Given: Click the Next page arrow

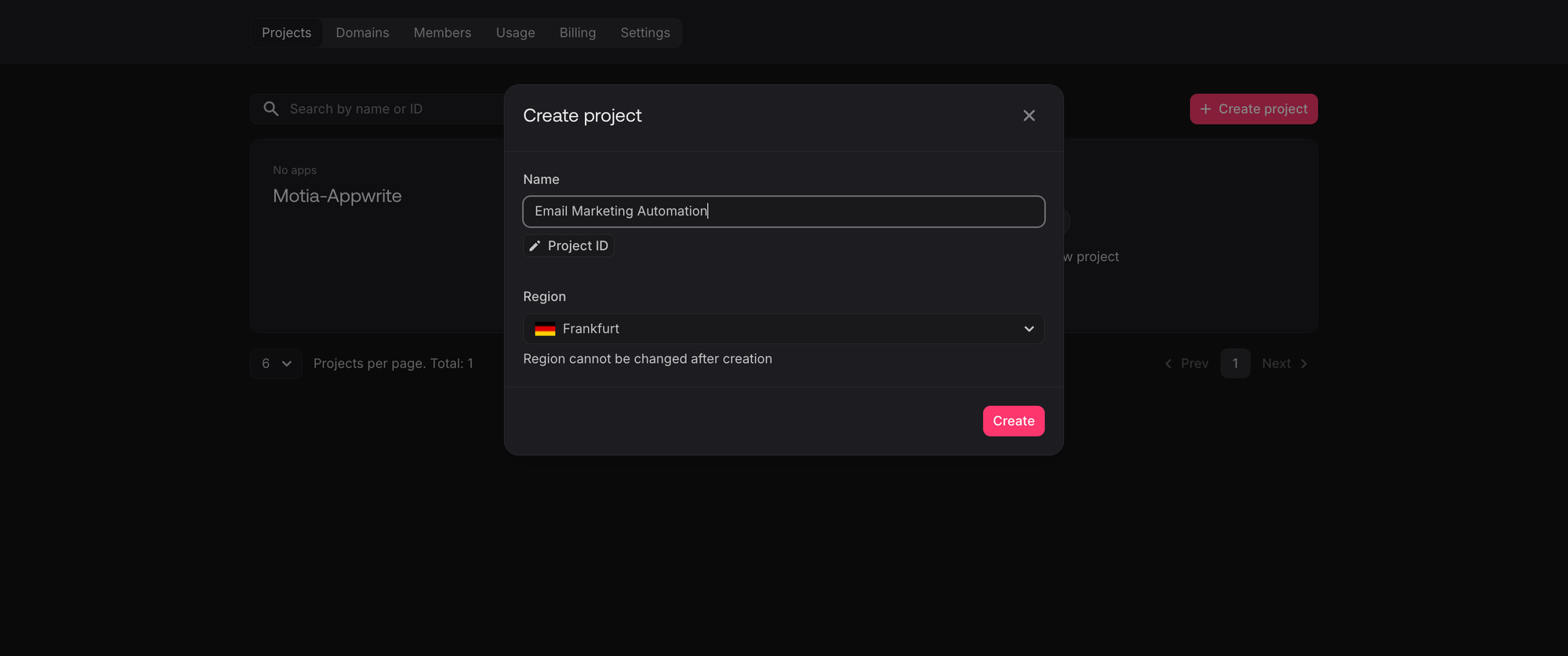Looking at the screenshot, I should (x=1304, y=364).
